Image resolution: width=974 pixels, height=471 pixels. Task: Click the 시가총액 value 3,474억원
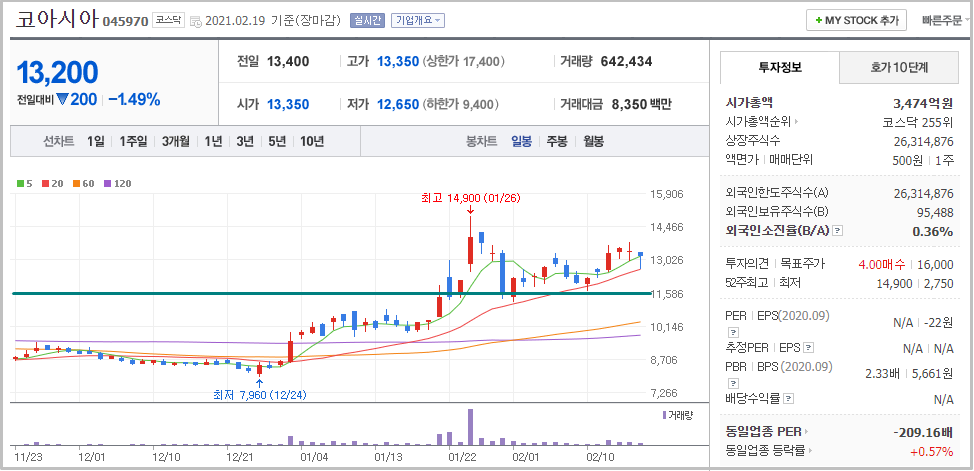922,103
